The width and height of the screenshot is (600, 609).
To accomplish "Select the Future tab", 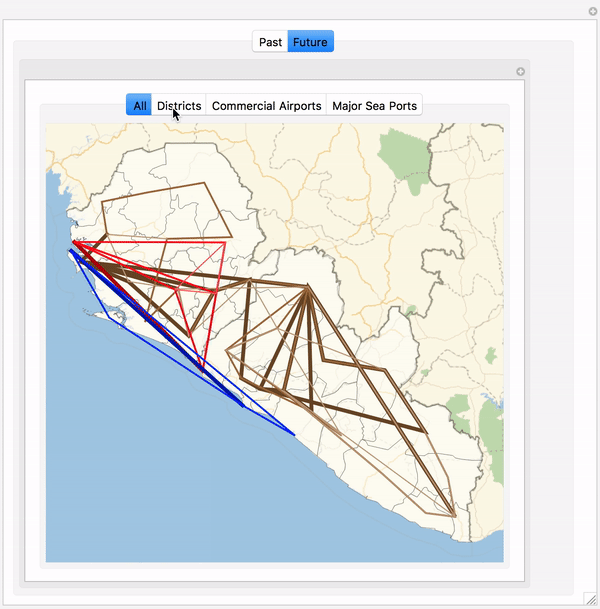I will (x=310, y=42).
